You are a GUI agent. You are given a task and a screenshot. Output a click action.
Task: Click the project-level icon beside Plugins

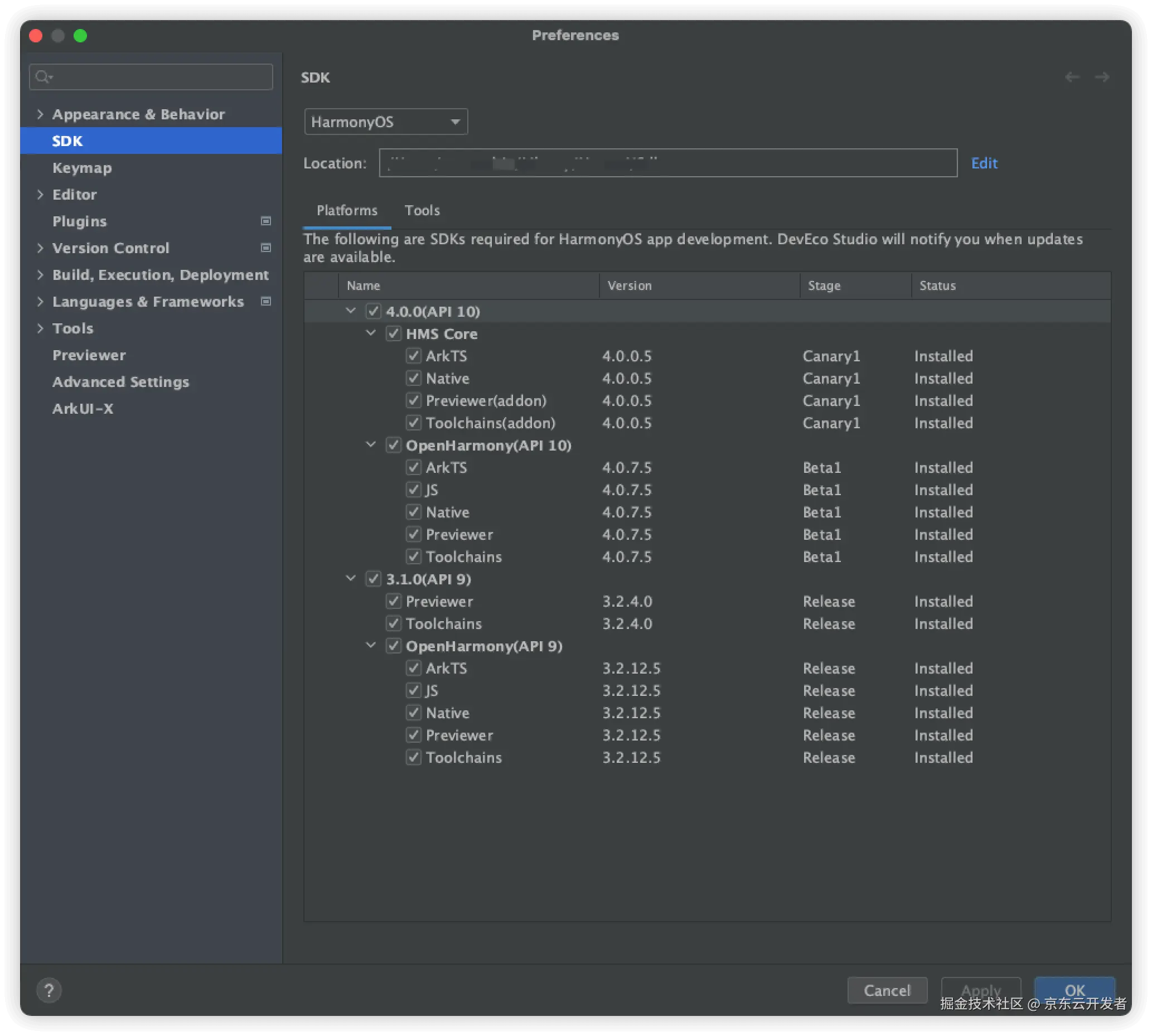tap(265, 221)
